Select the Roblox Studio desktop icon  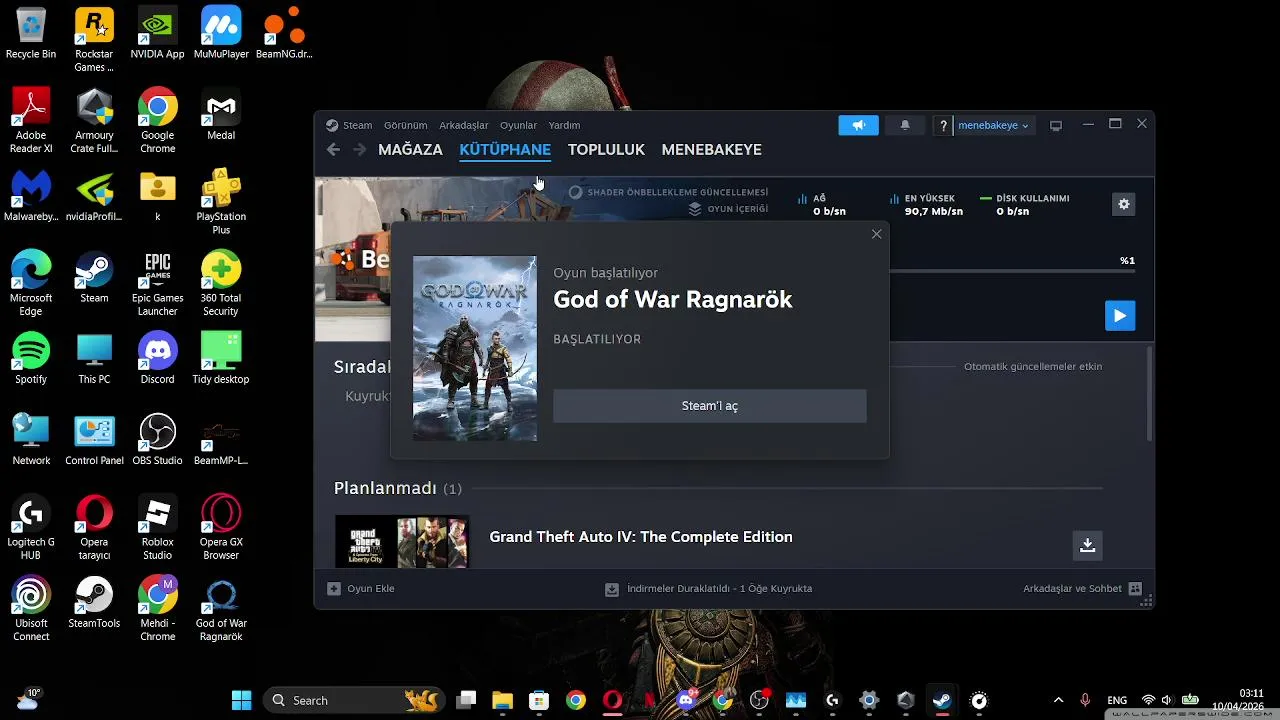click(x=157, y=527)
